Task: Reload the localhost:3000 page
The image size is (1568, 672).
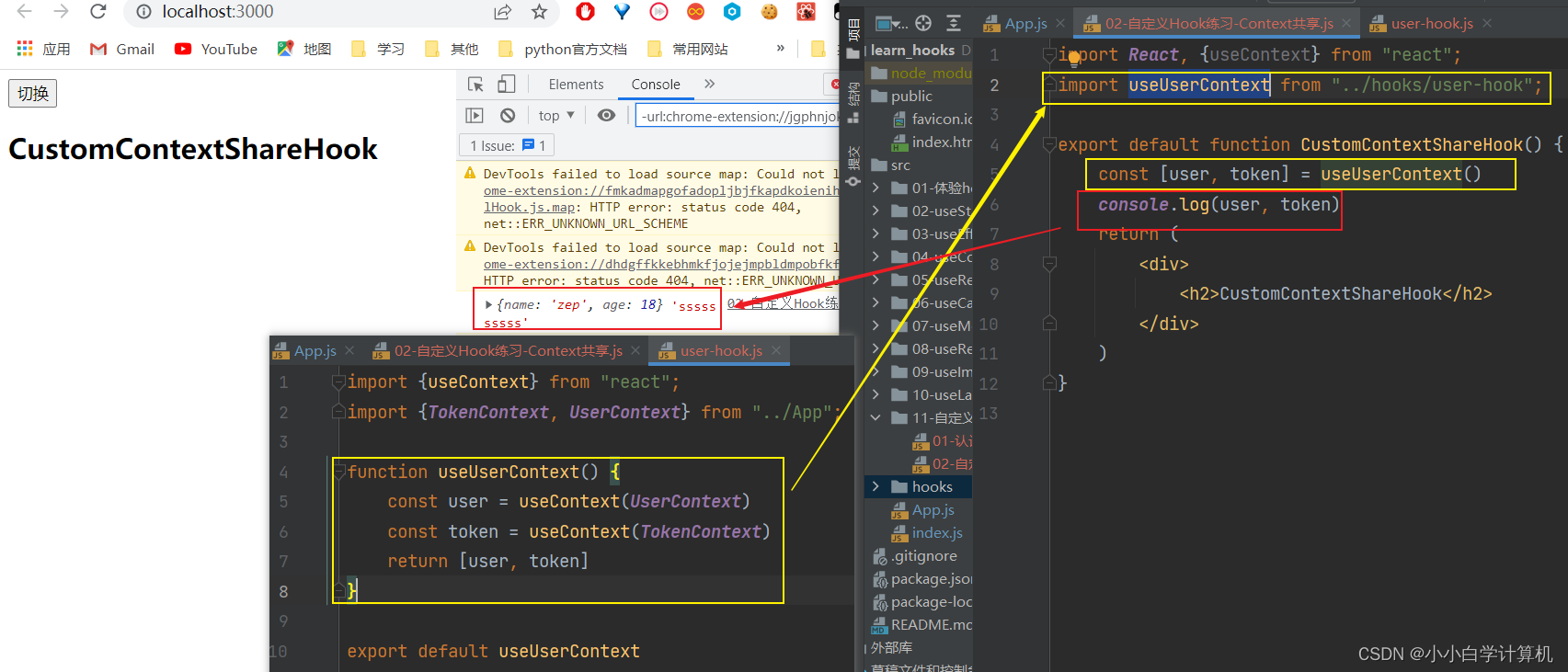Action: 97,12
